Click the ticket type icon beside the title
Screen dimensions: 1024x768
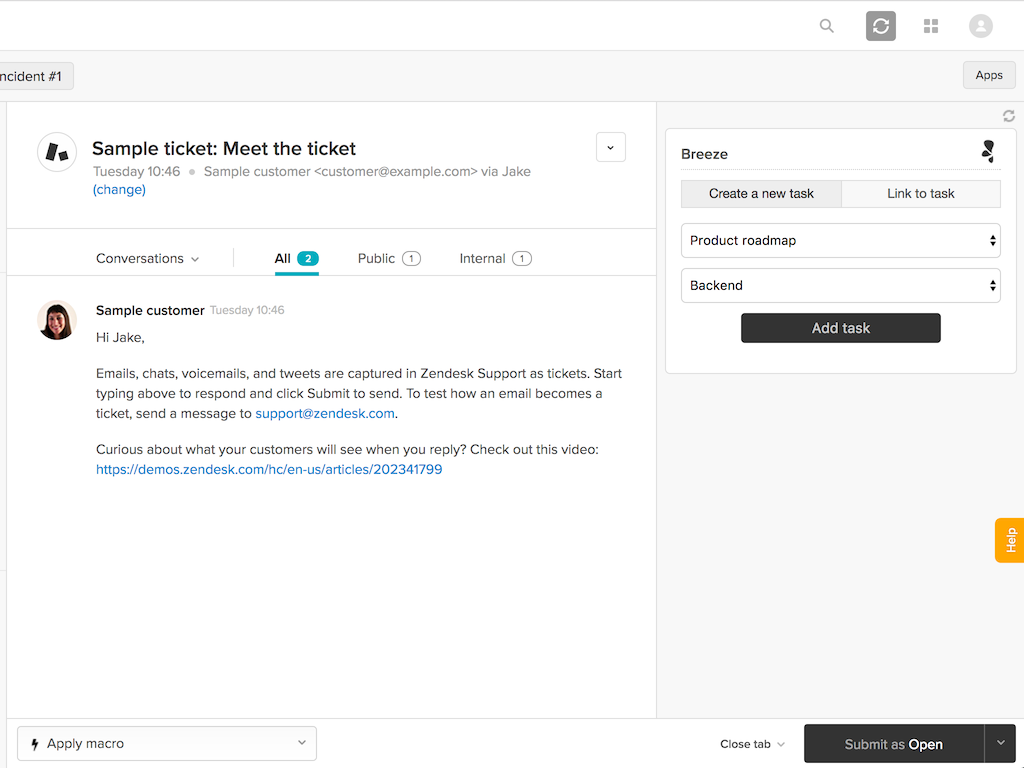[x=56, y=151]
